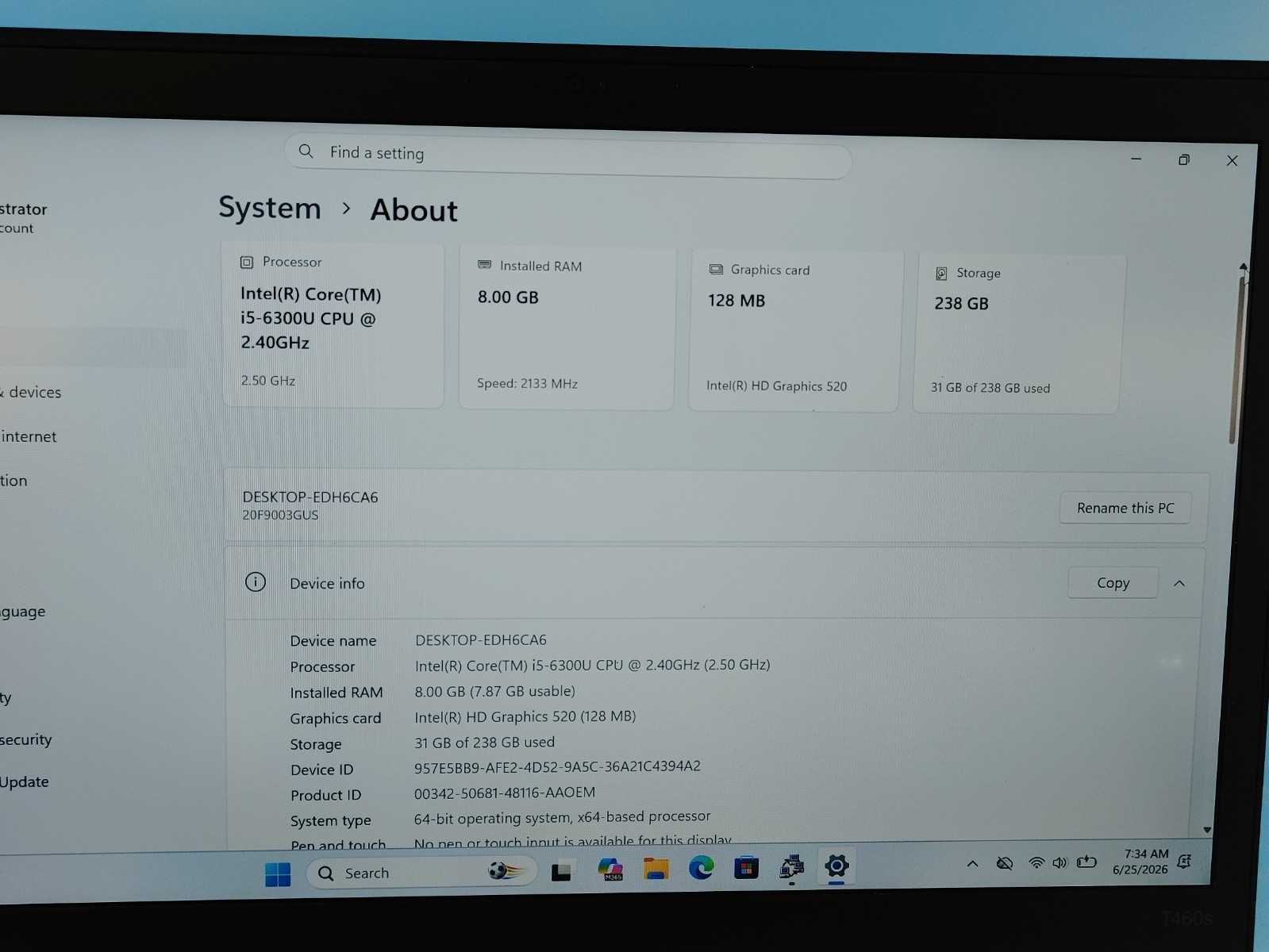
Task: Click the Find a setting search box
Action: pos(567,155)
